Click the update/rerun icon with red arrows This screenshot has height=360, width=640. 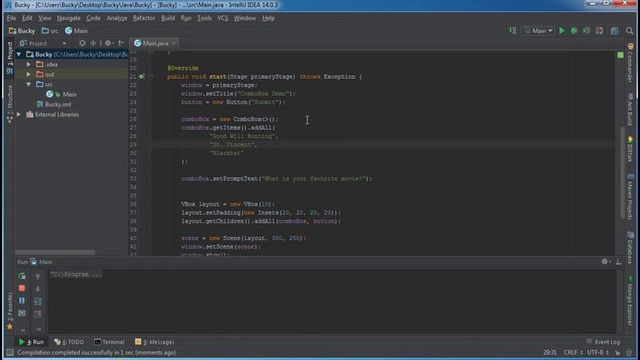(599, 31)
